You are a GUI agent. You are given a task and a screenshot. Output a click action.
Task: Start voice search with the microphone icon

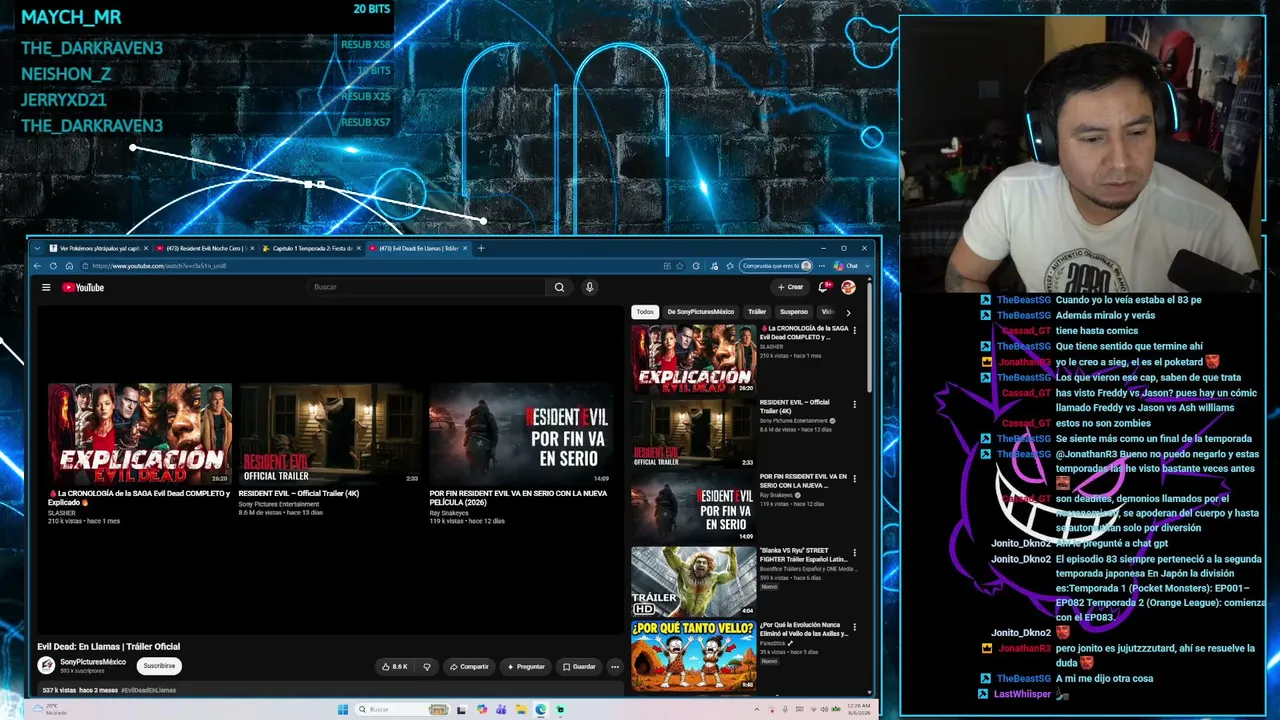coord(590,287)
